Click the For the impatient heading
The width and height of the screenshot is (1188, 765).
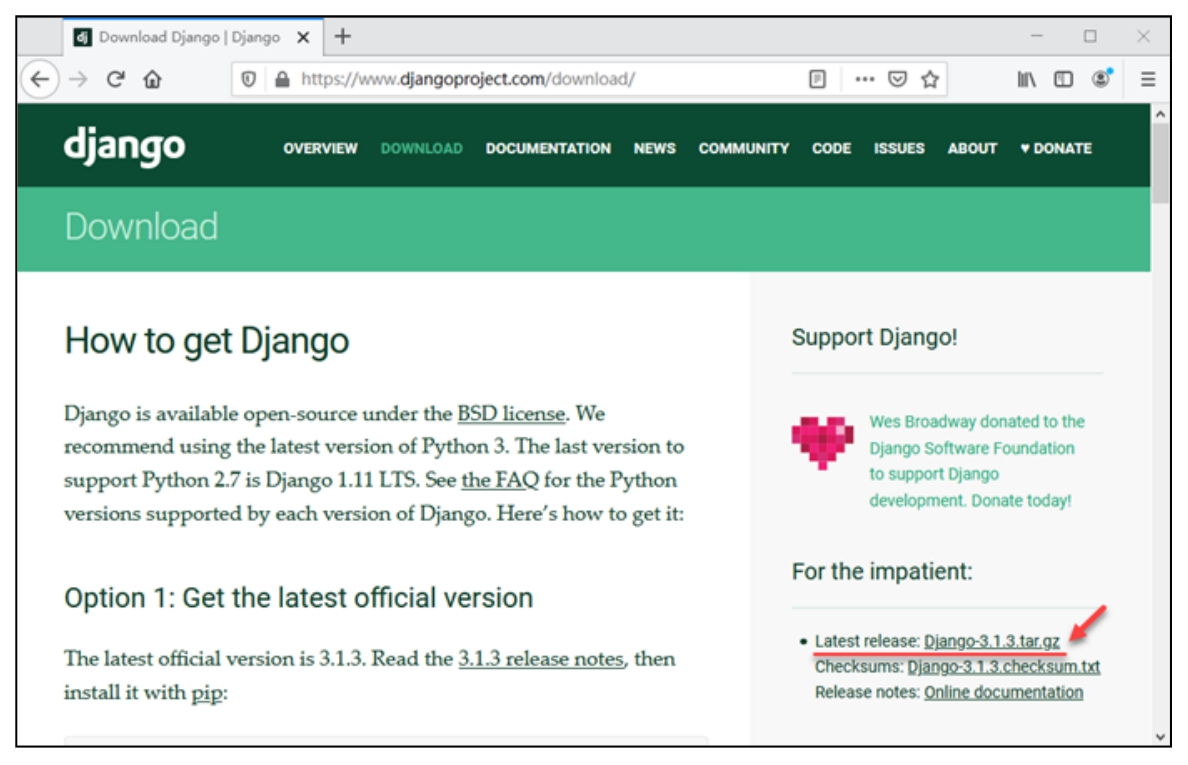[x=882, y=571]
